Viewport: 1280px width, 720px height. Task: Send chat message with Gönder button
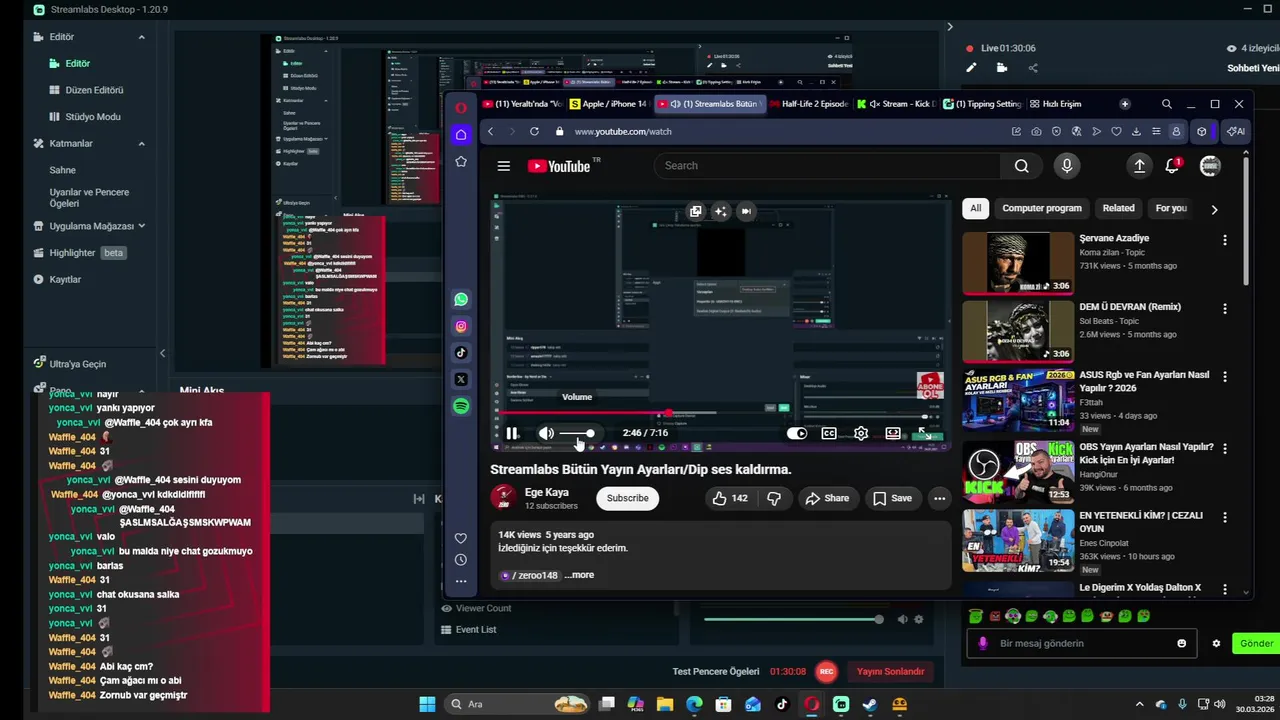click(x=1256, y=644)
